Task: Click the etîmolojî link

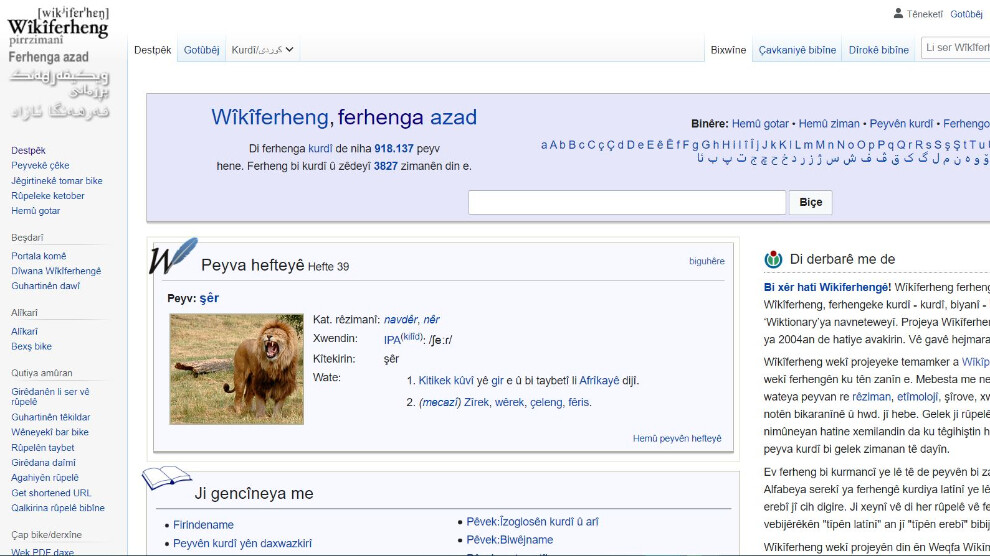Action: click(918, 397)
